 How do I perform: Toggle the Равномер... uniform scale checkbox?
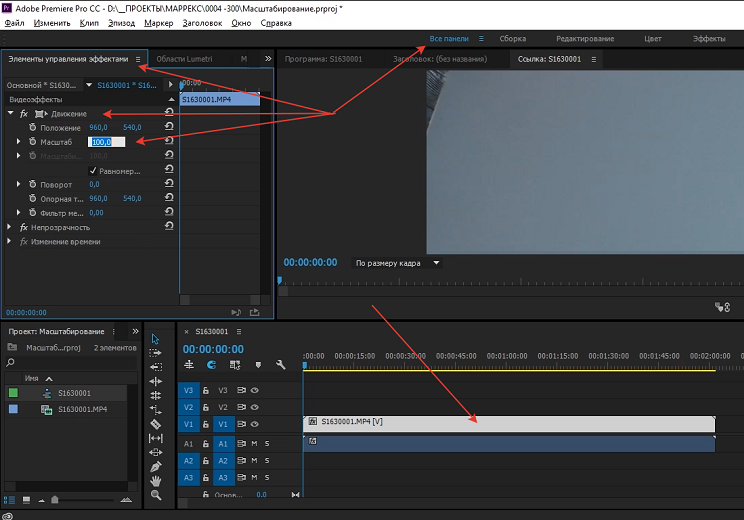[x=93, y=171]
